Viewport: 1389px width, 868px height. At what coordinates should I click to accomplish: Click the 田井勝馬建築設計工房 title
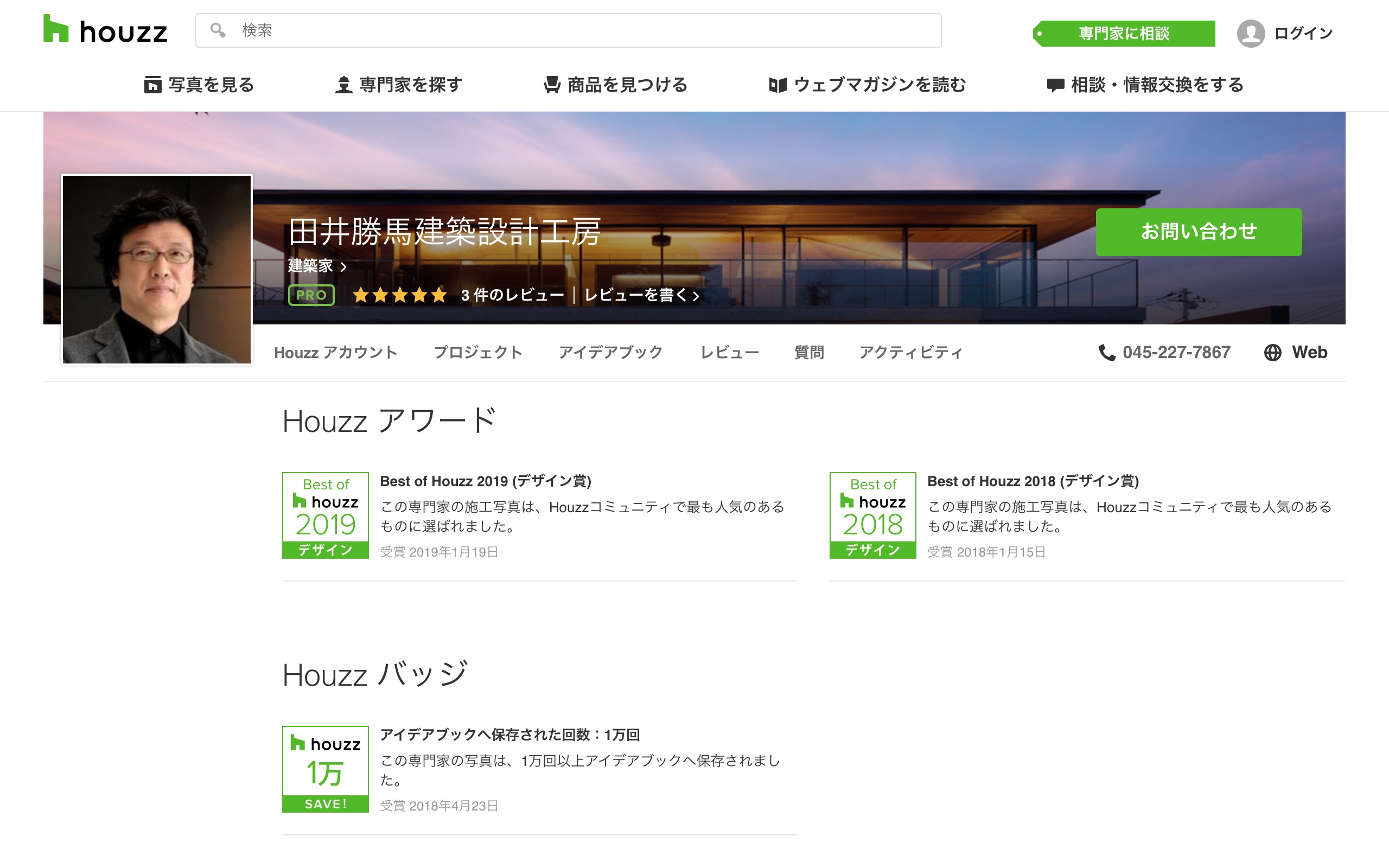[x=444, y=231]
